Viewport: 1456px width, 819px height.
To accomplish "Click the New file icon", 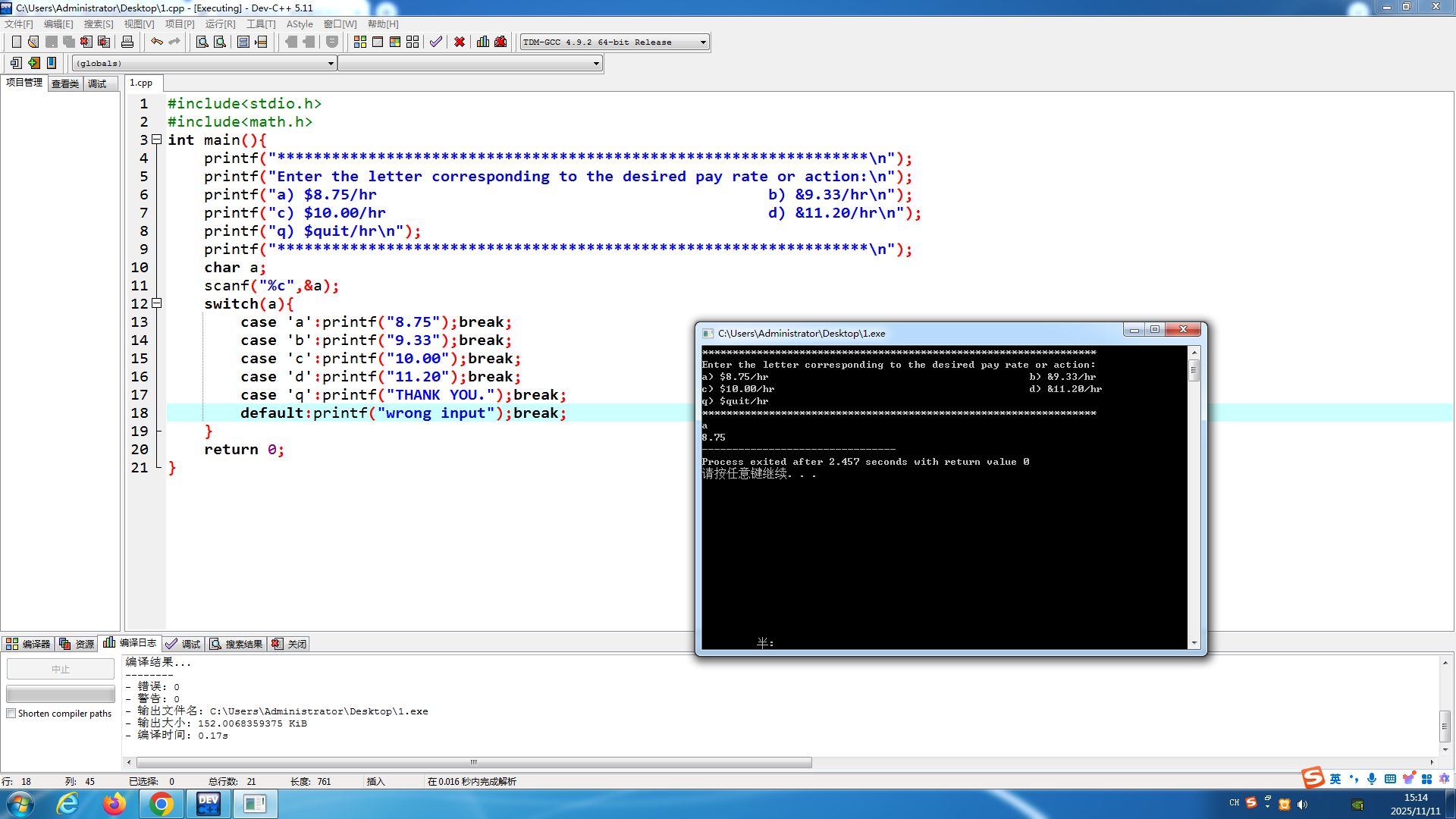I will [16, 42].
